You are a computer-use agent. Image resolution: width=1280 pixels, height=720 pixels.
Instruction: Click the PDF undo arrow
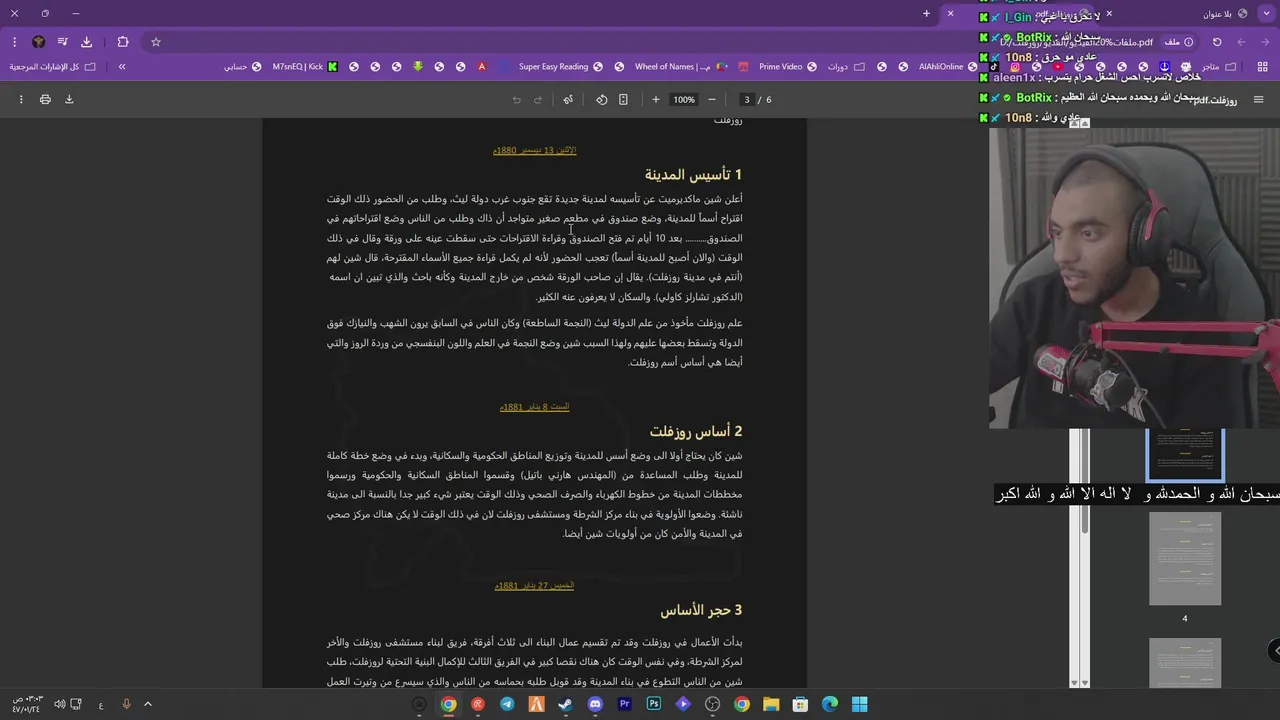(516, 99)
